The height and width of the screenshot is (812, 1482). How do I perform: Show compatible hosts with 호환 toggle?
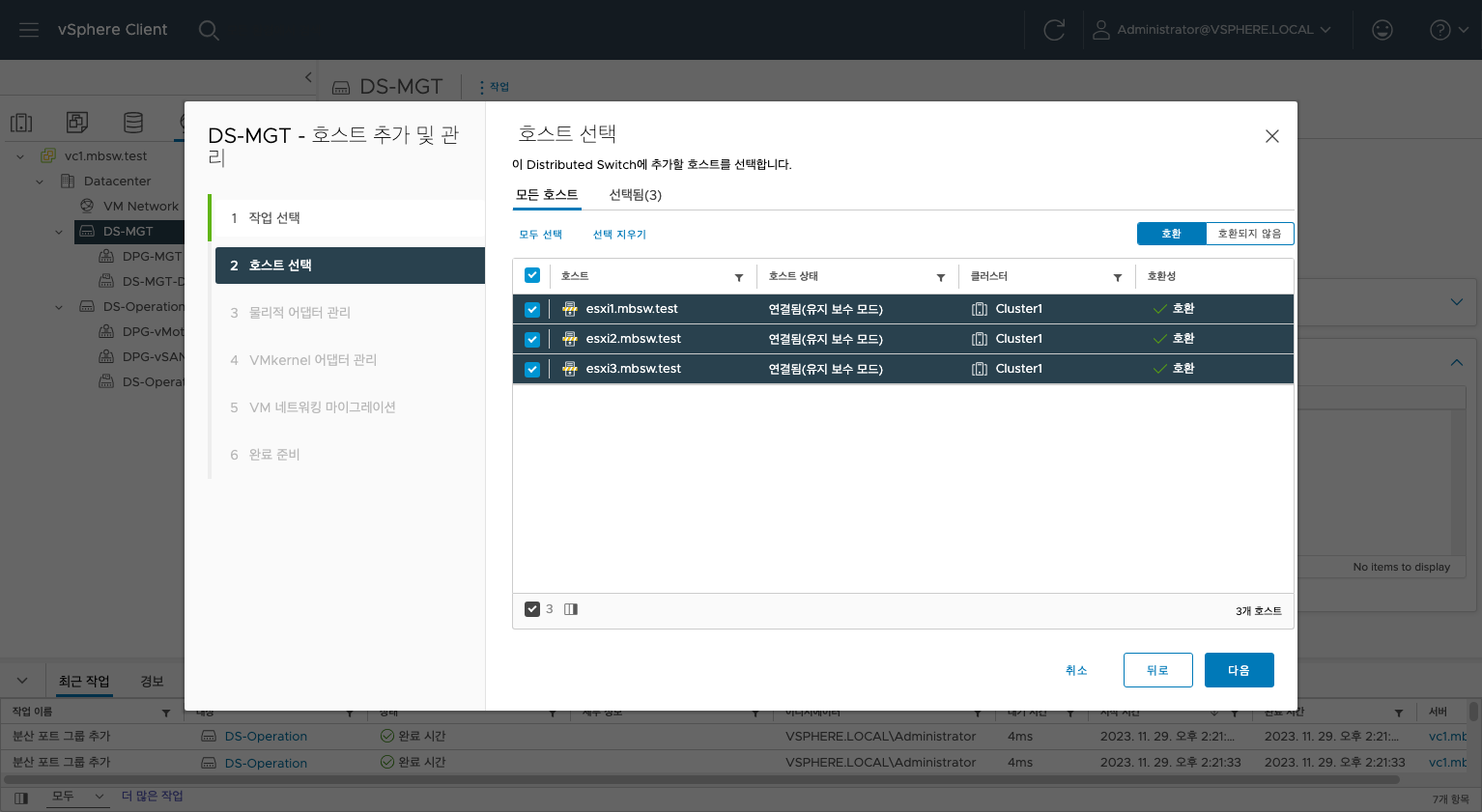1172,234
